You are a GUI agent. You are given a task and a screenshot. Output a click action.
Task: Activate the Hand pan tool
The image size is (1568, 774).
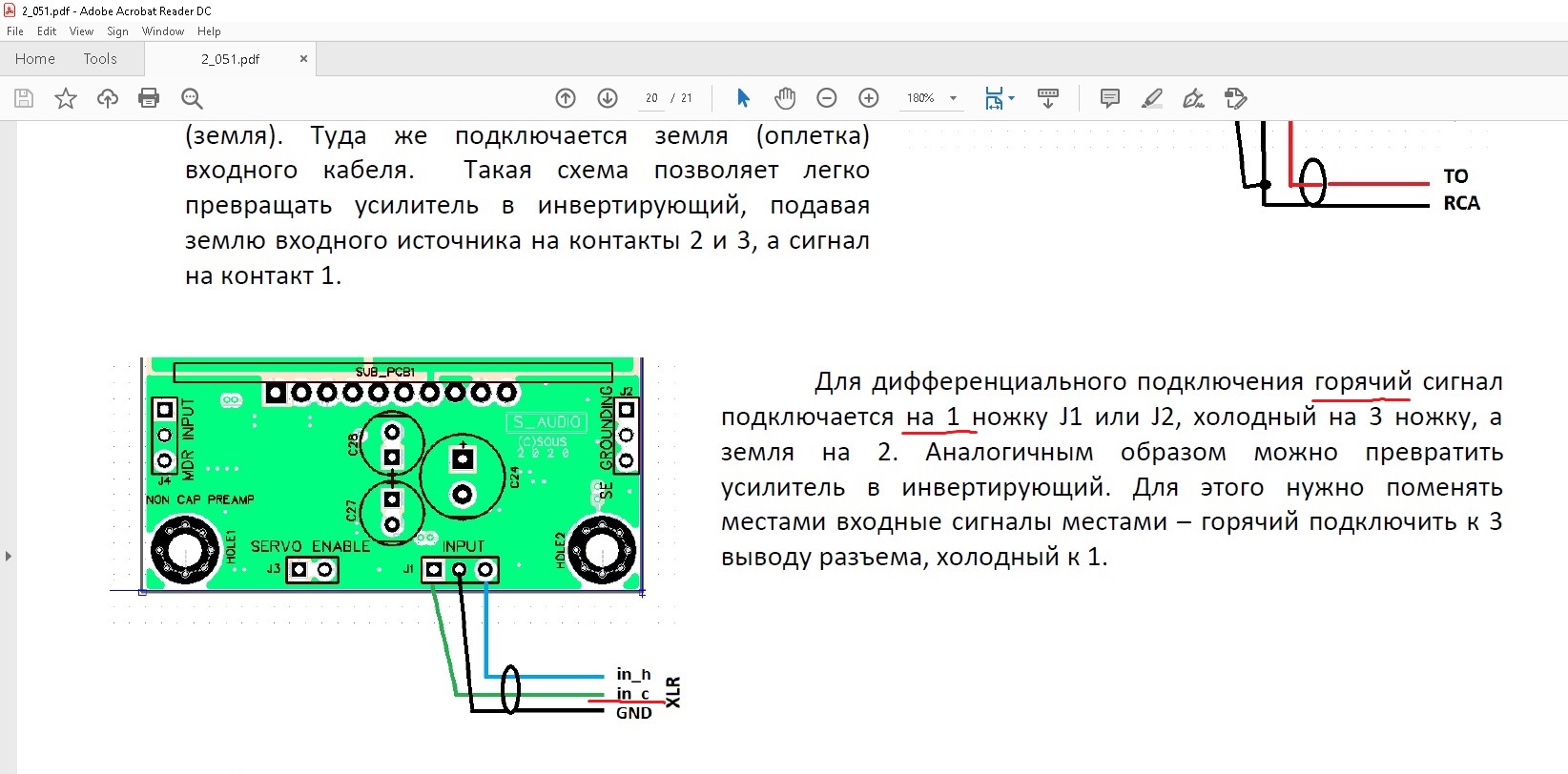(x=785, y=98)
